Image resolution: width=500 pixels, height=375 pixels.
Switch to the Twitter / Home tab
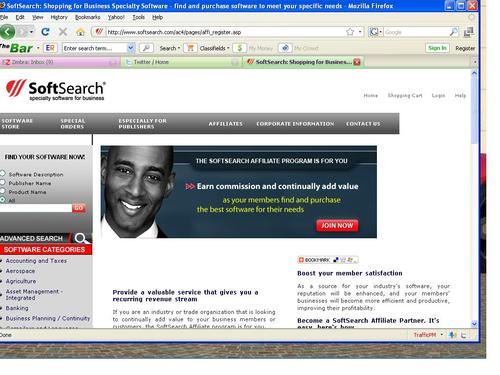[182, 62]
